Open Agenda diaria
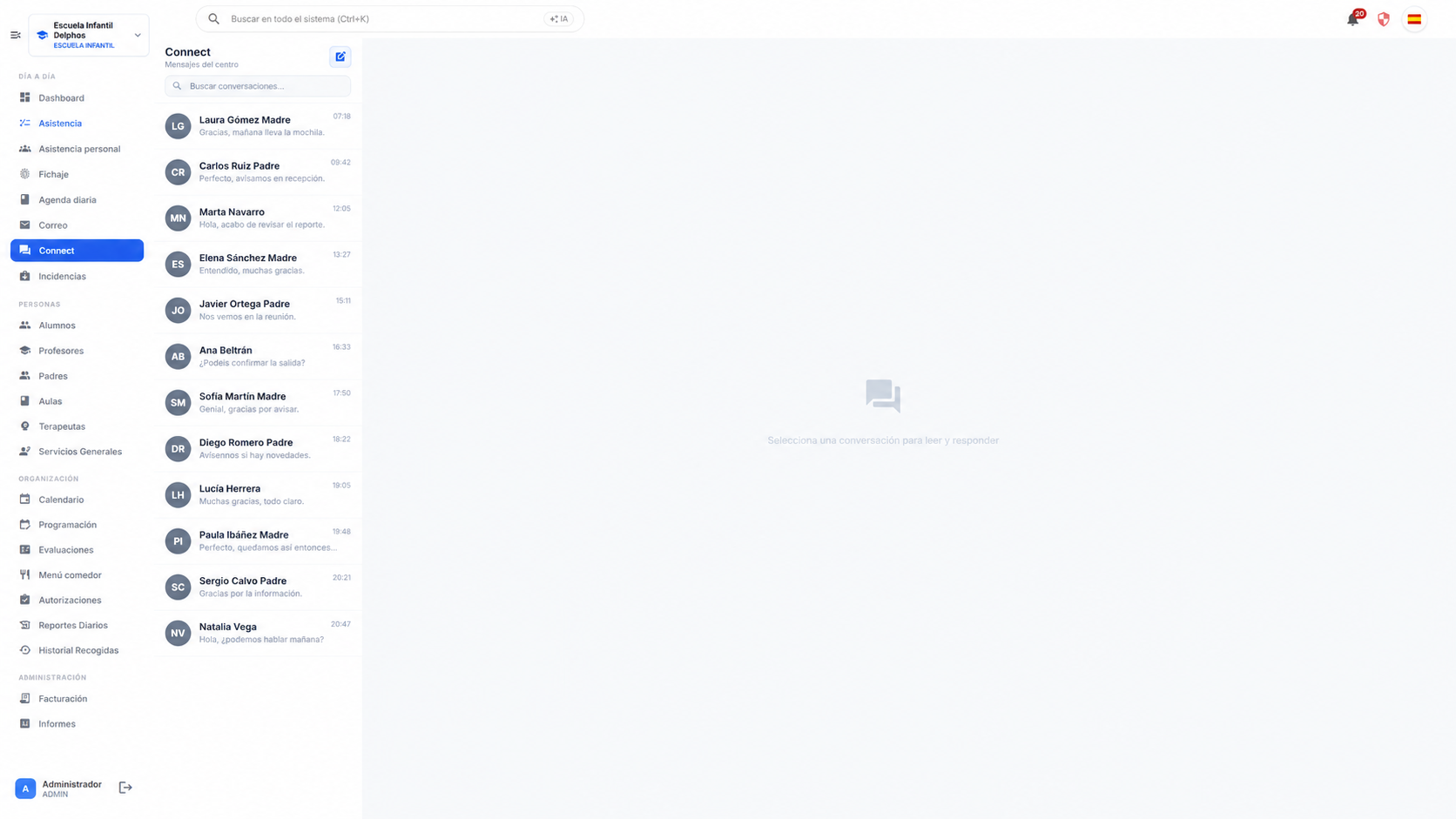Viewport: 1456px width, 819px height. (77, 200)
